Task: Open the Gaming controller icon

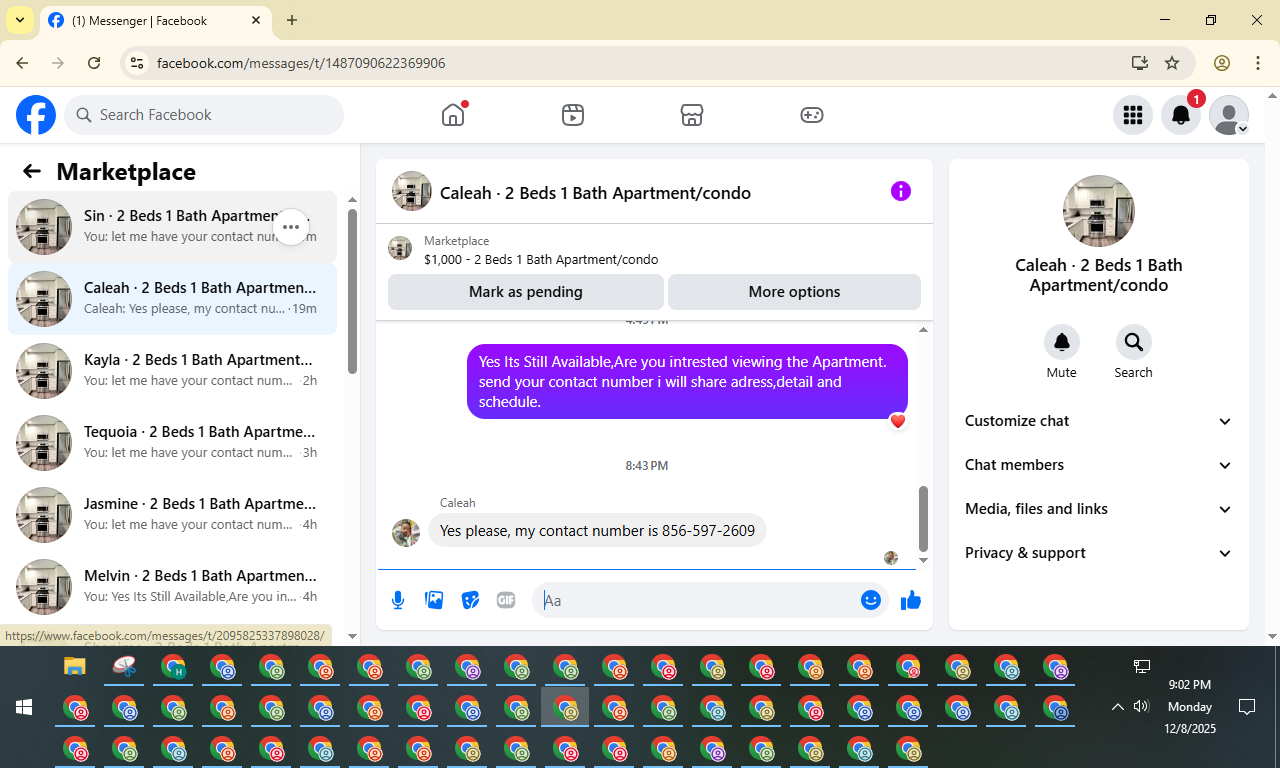Action: click(812, 115)
